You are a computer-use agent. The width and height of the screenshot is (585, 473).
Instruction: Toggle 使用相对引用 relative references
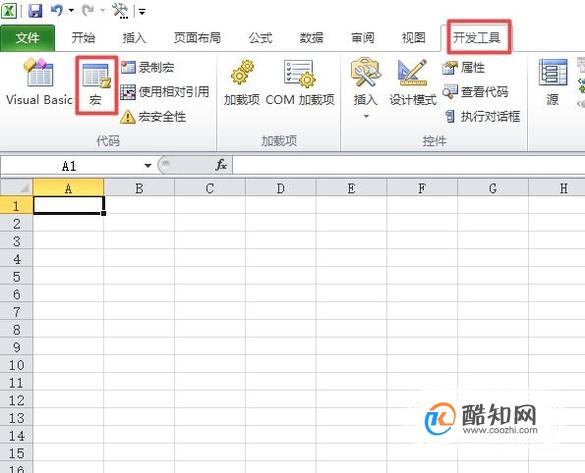pyautogui.click(x=165, y=92)
